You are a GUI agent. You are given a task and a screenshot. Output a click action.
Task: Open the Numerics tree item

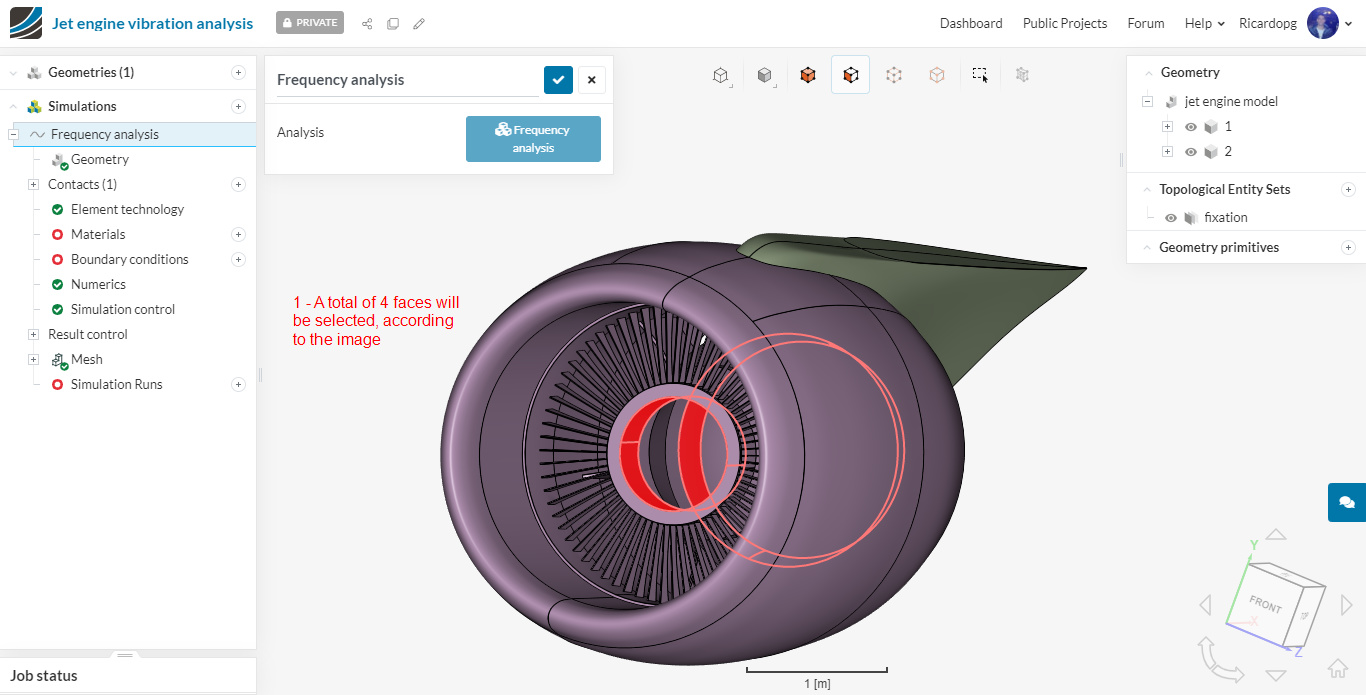point(98,284)
